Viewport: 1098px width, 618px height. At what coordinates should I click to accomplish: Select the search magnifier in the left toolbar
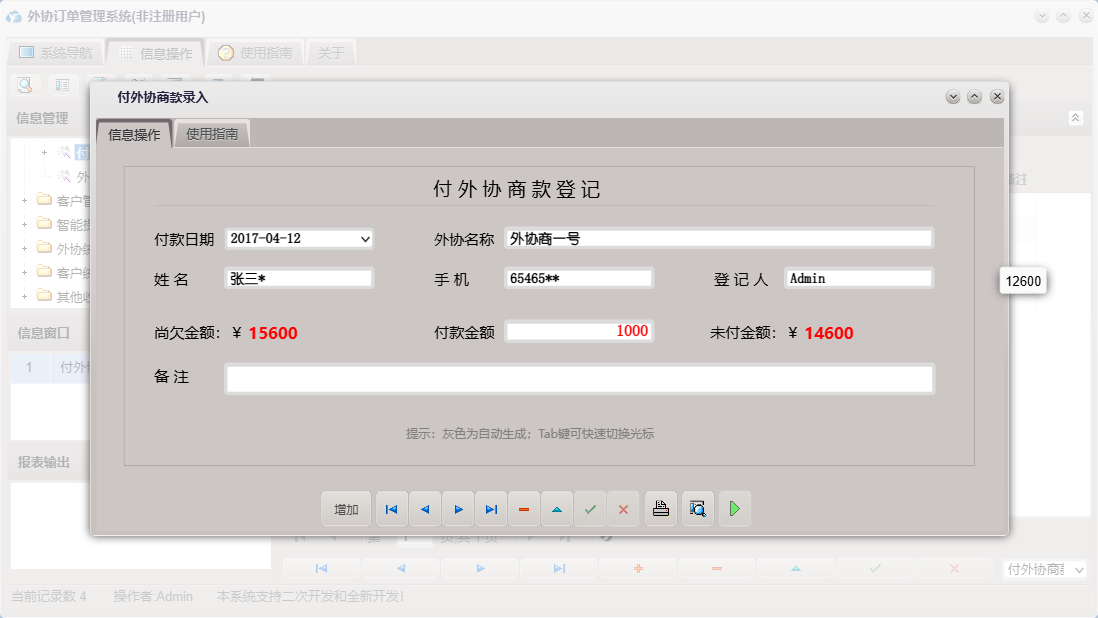tap(24, 85)
